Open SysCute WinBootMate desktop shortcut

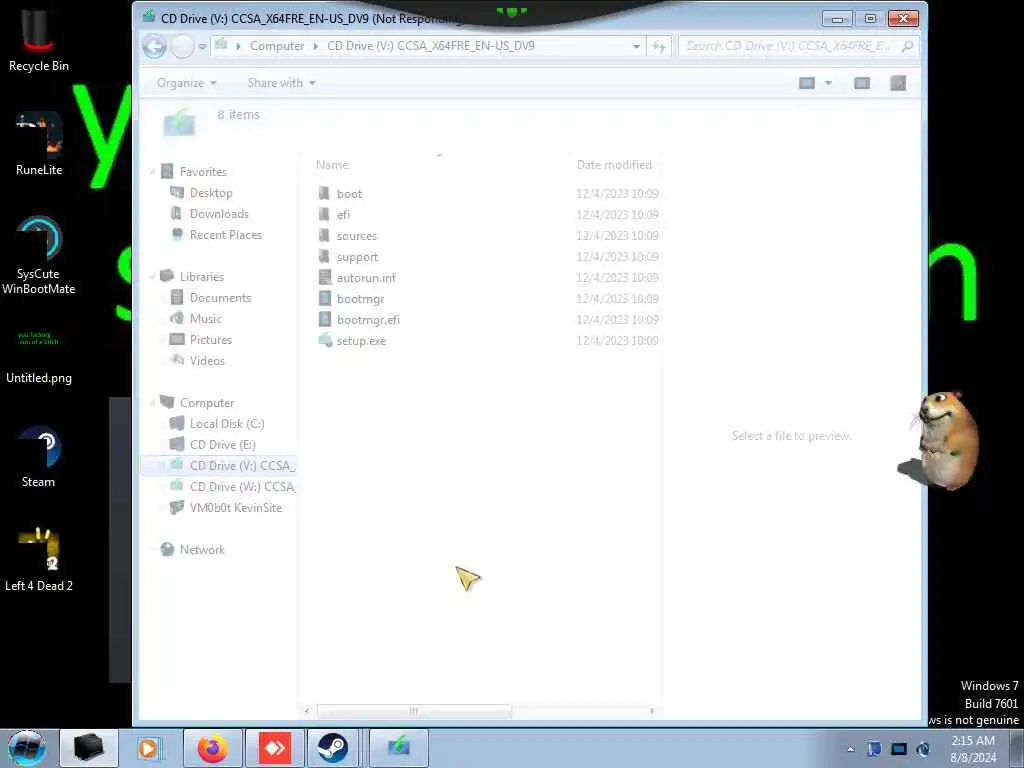click(39, 255)
